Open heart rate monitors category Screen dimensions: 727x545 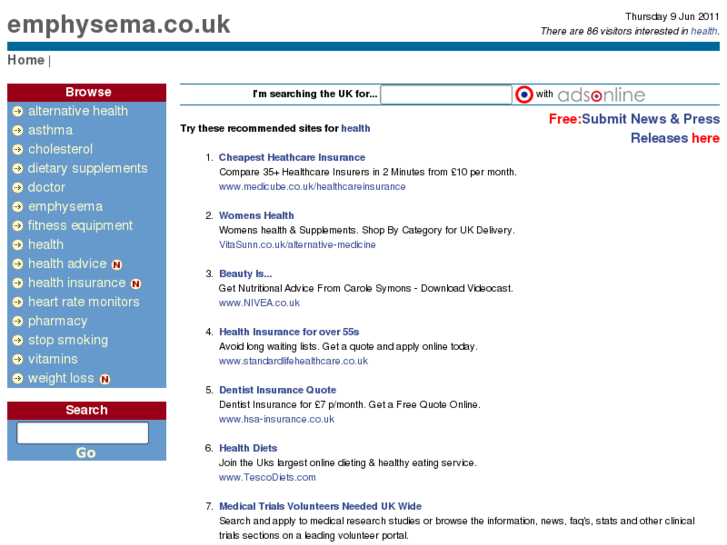click(83, 302)
